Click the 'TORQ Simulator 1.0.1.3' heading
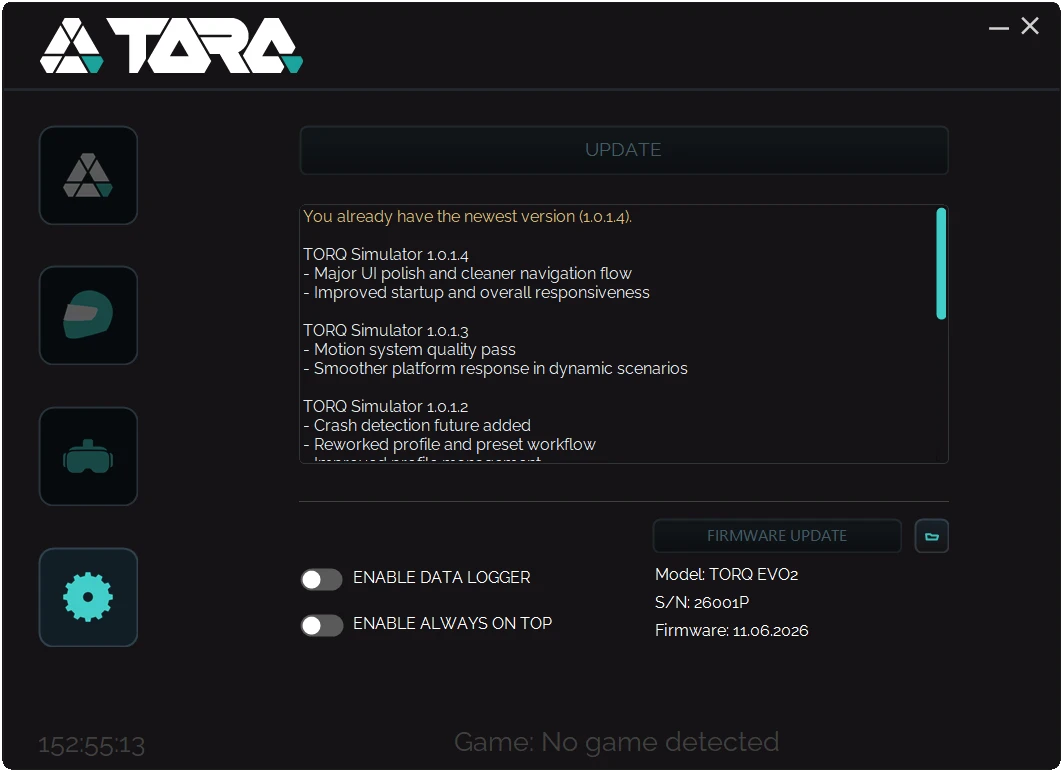1063x772 pixels. point(386,330)
